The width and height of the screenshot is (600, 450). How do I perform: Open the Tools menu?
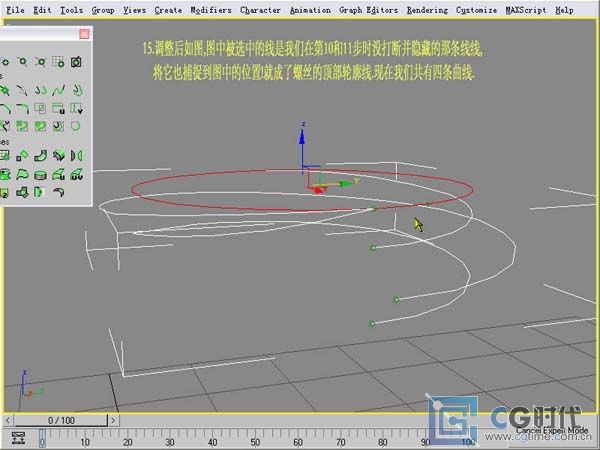pyautogui.click(x=72, y=10)
